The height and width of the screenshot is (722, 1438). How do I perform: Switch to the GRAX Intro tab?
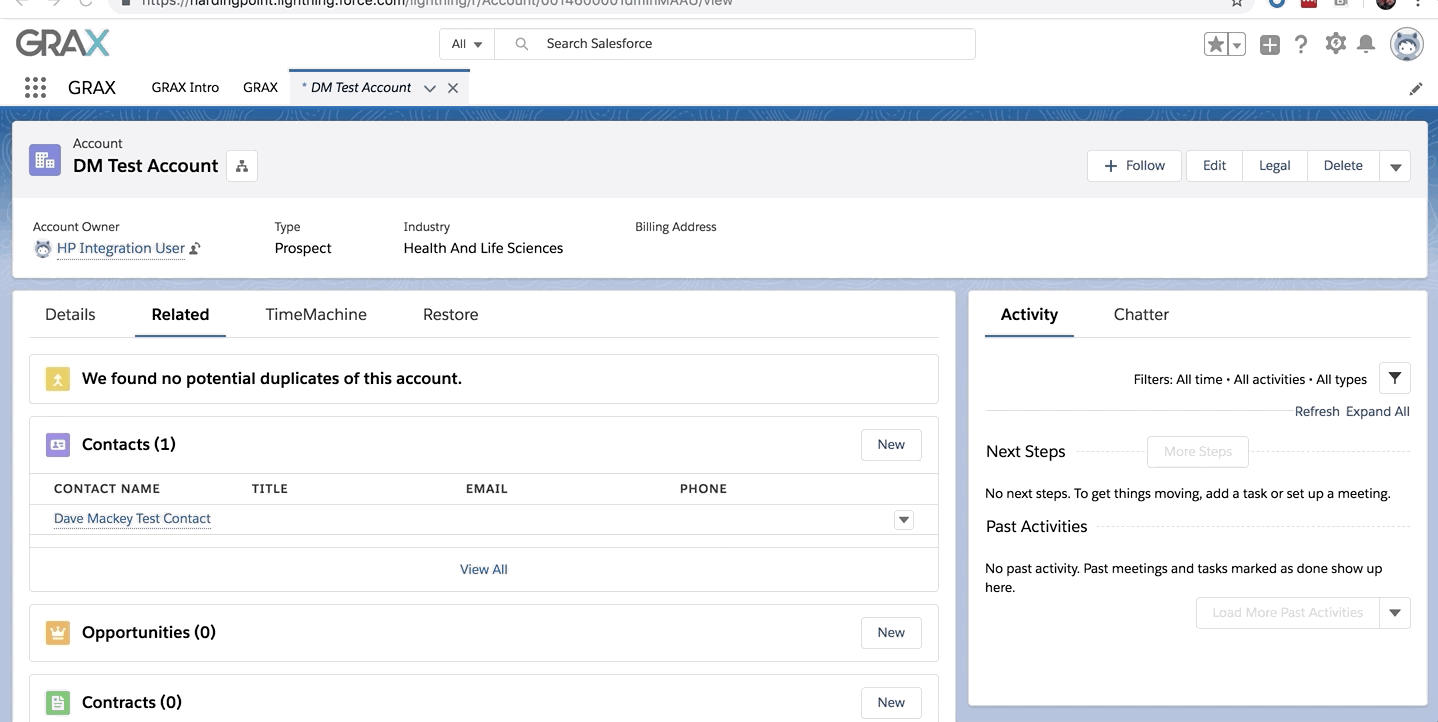pos(185,88)
